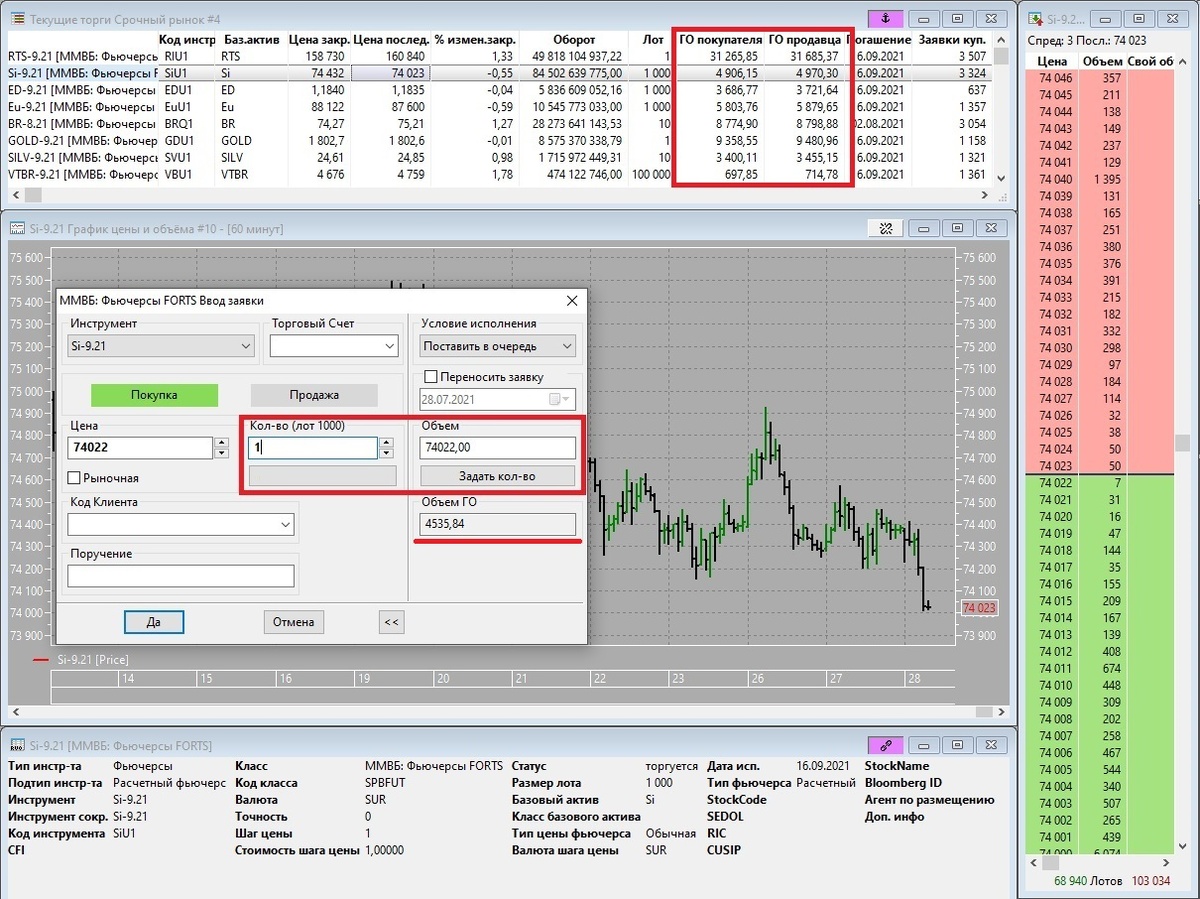The width and height of the screenshot is (1200, 899).
Task: Click the 74 023 best ask row
Action: (x=1100, y=466)
